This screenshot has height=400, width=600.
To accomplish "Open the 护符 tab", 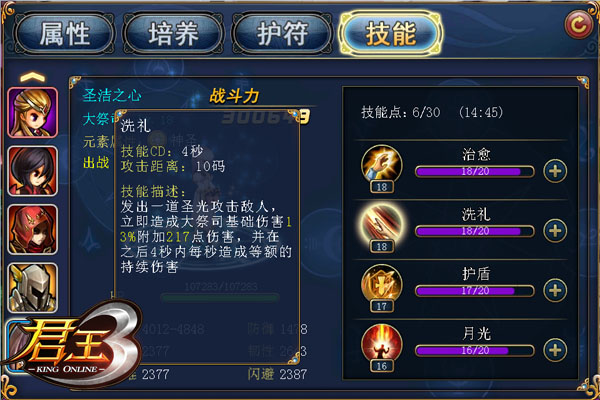I will [282, 33].
